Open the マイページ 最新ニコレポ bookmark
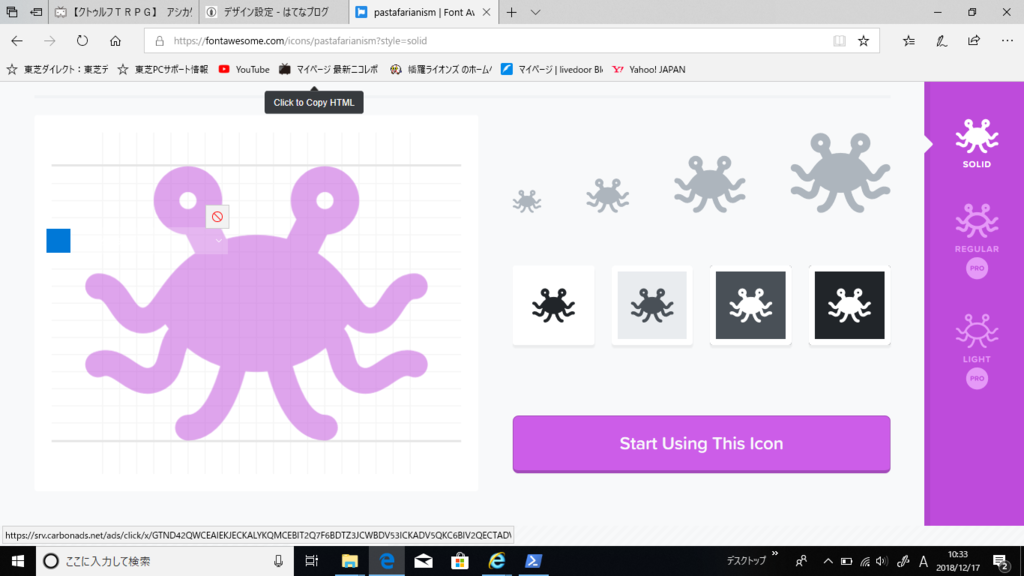This screenshot has height=576, width=1024. click(328, 69)
